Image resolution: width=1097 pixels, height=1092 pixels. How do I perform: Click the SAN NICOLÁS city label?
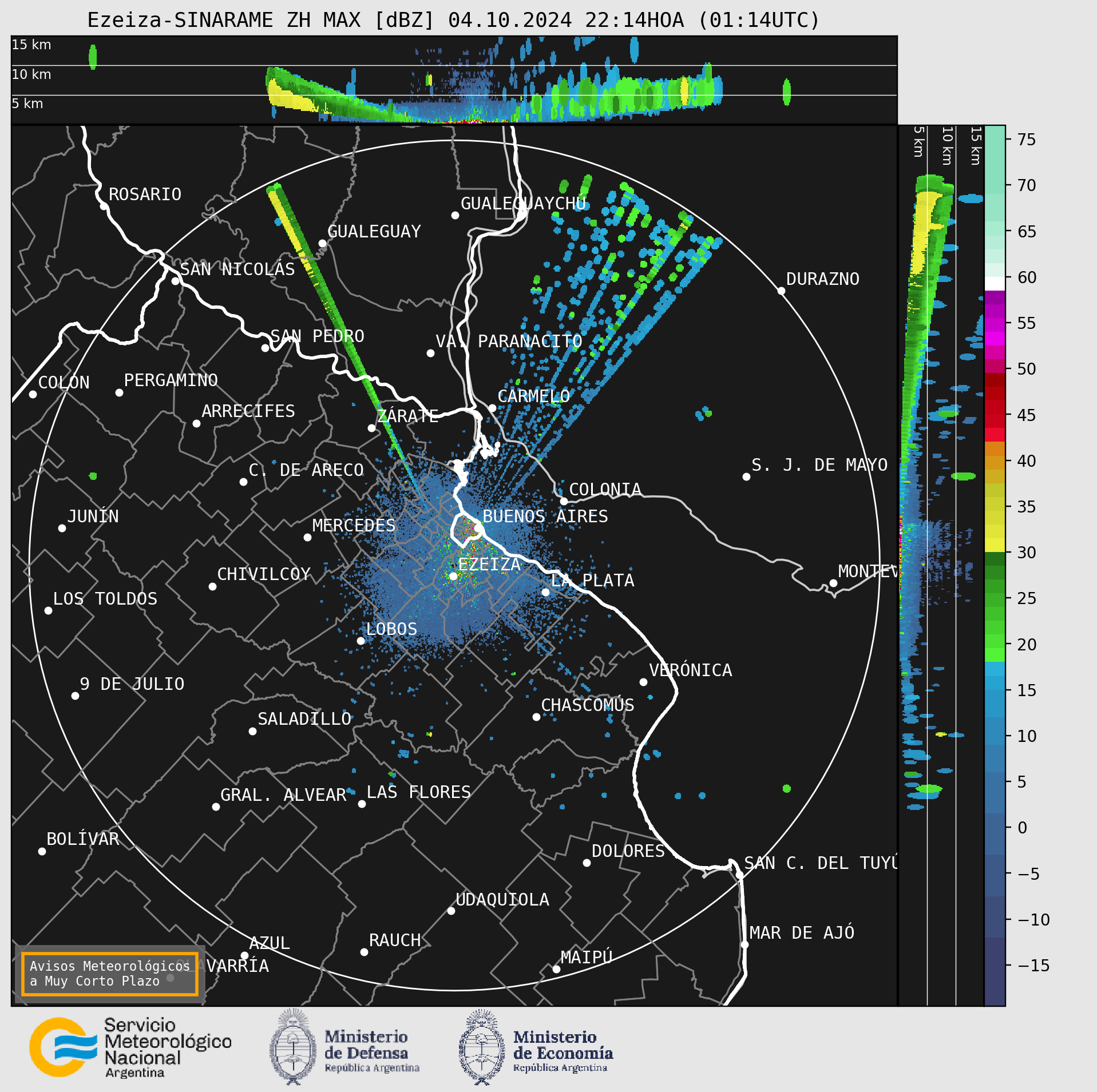tap(237, 269)
